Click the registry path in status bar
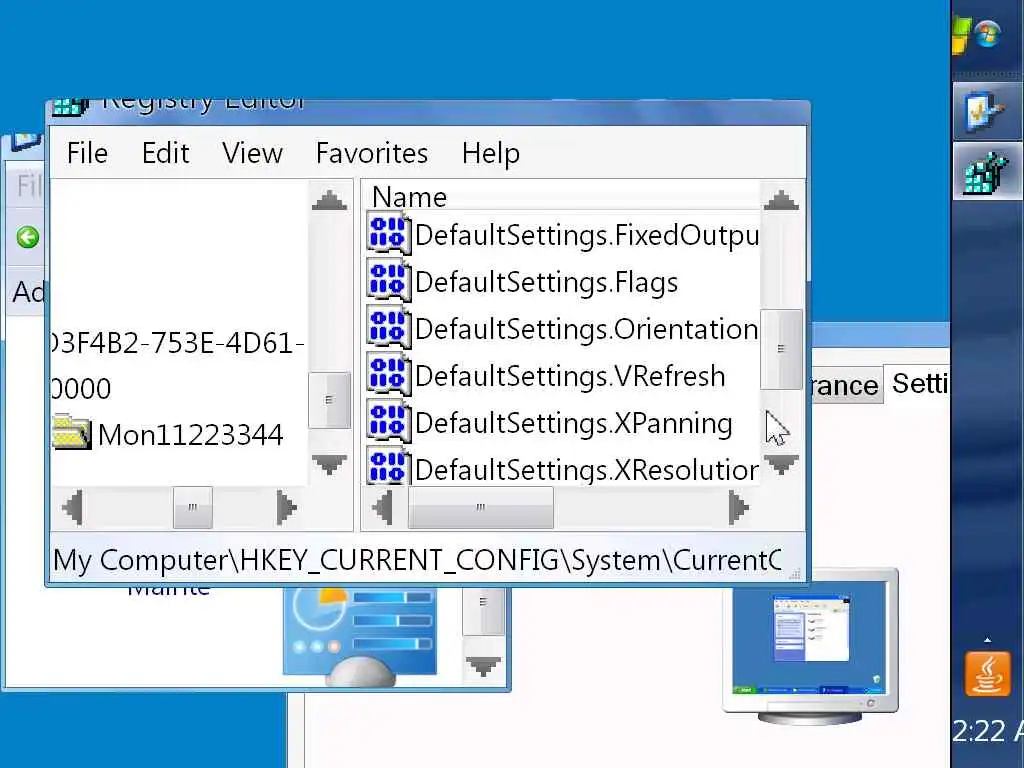This screenshot has width=1024, height=768. pos(417,560)
